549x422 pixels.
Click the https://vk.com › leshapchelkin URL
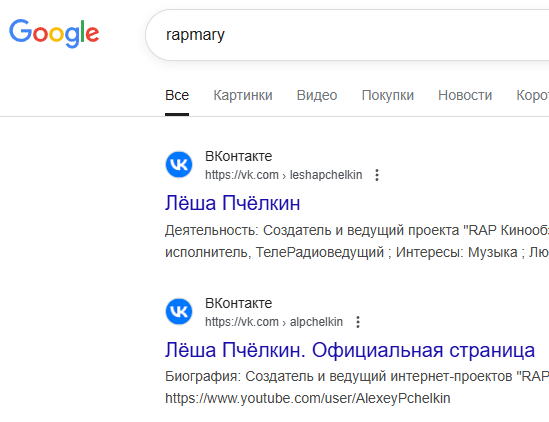pos(284,175)
